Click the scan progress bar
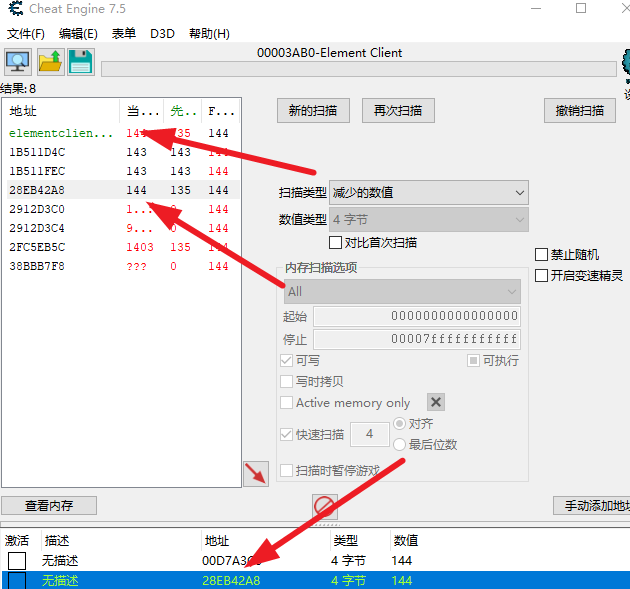Viewport: 630px width, 589px height. pyautogui.click(x=359, y=69)
